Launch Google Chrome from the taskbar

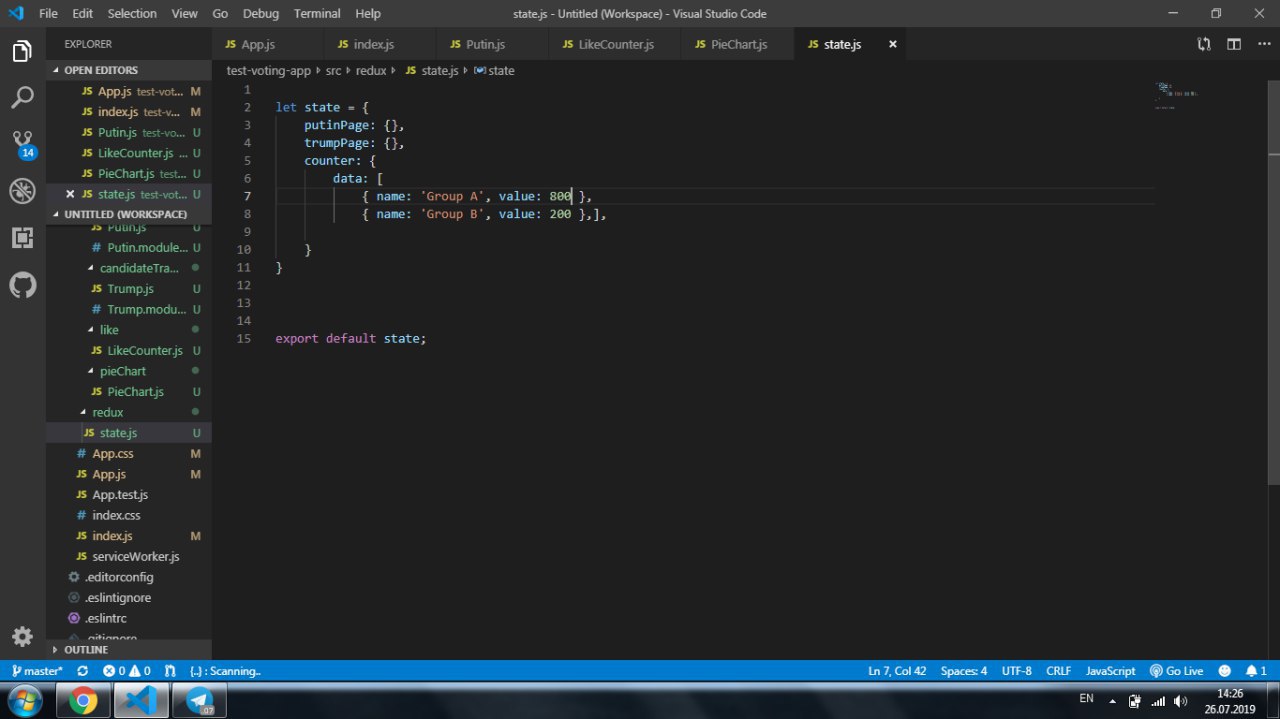click(83, 701)
